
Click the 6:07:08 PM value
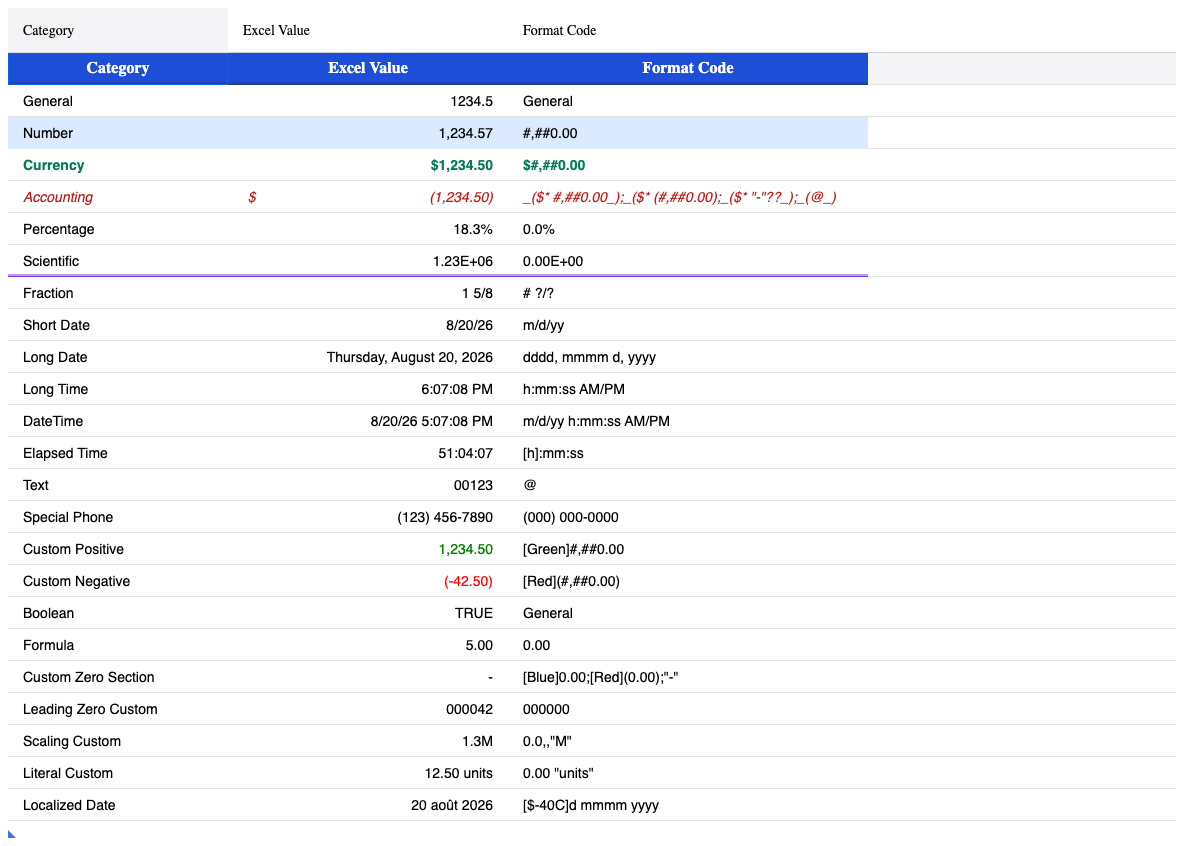(x=367, y=389)
